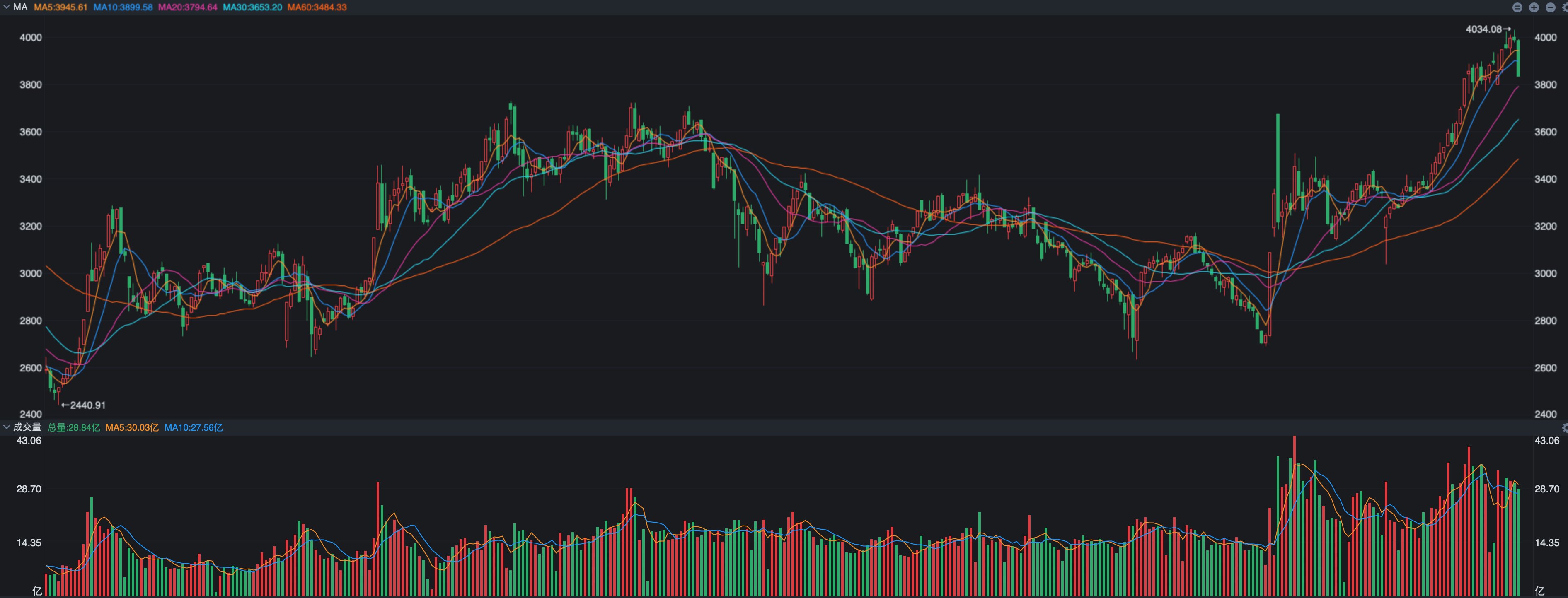
Task: Zoom in the K-line chart with the plus icon
Action: point(1534,7)
